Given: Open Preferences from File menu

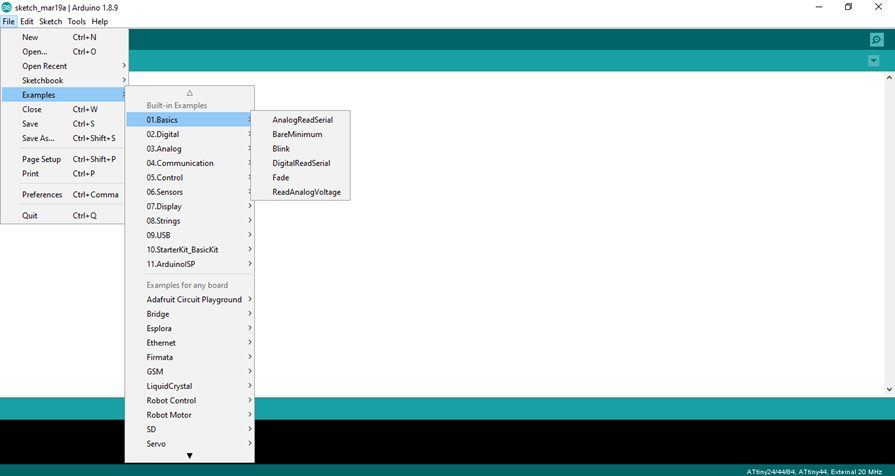Looking at the screenshot, I should (64, 195).
